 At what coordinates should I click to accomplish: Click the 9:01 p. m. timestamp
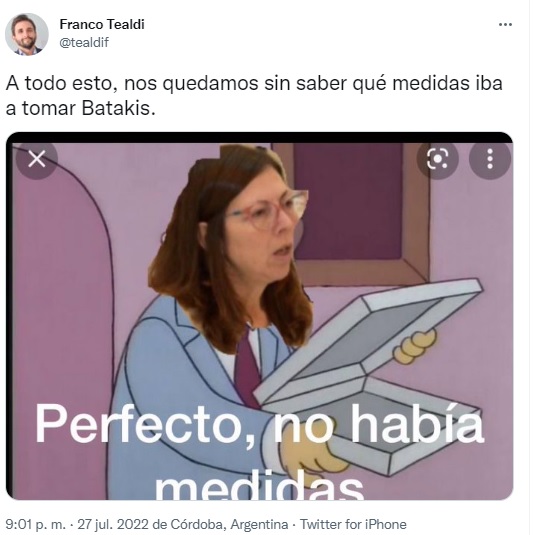pyautogui.click(x=36, y=524)
